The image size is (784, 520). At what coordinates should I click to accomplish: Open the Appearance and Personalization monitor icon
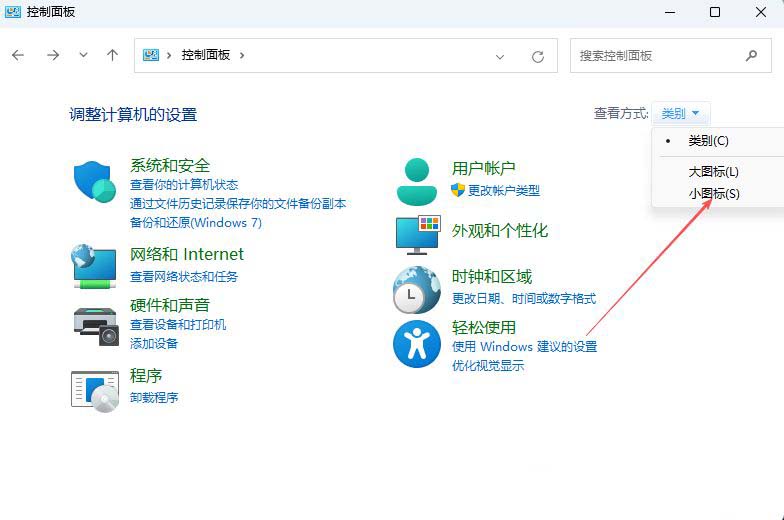[x=418, y=232]
